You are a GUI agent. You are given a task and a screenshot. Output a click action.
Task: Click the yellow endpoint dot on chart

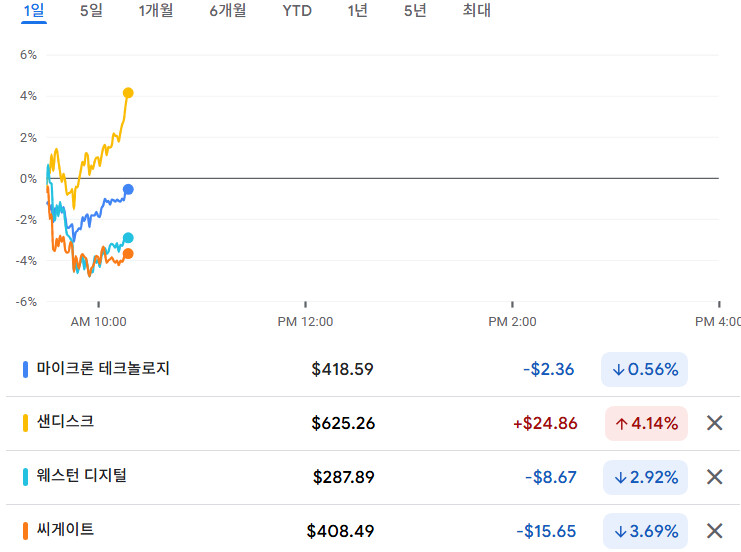point(128,93)
